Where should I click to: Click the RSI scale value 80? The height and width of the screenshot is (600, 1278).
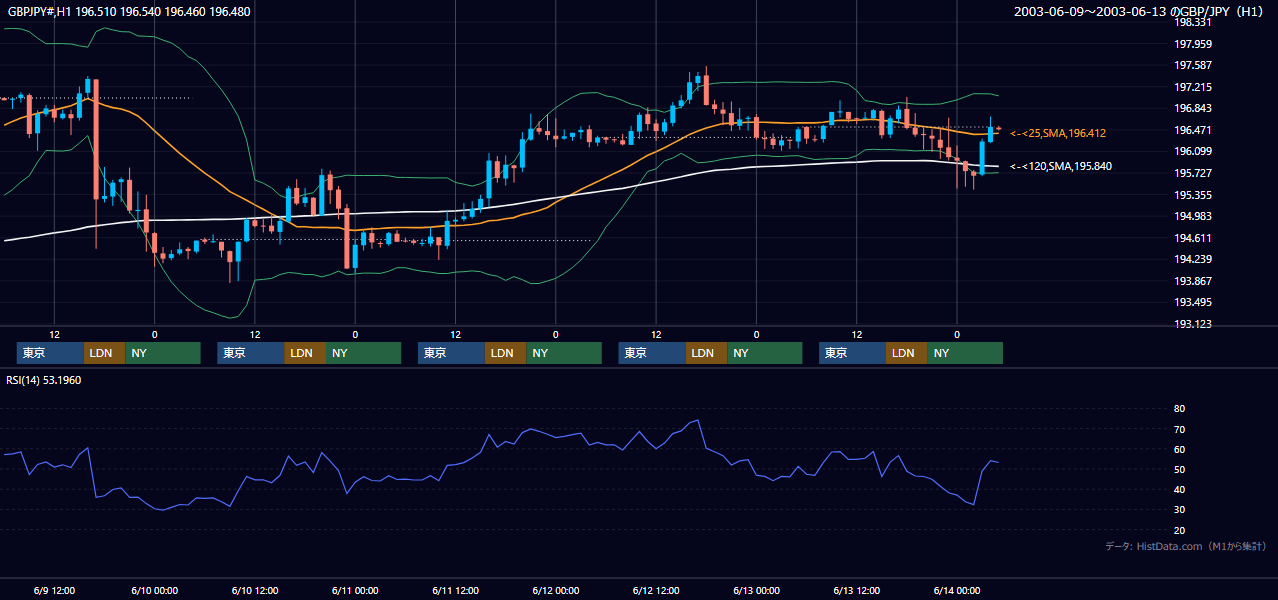coord(1179,409)
